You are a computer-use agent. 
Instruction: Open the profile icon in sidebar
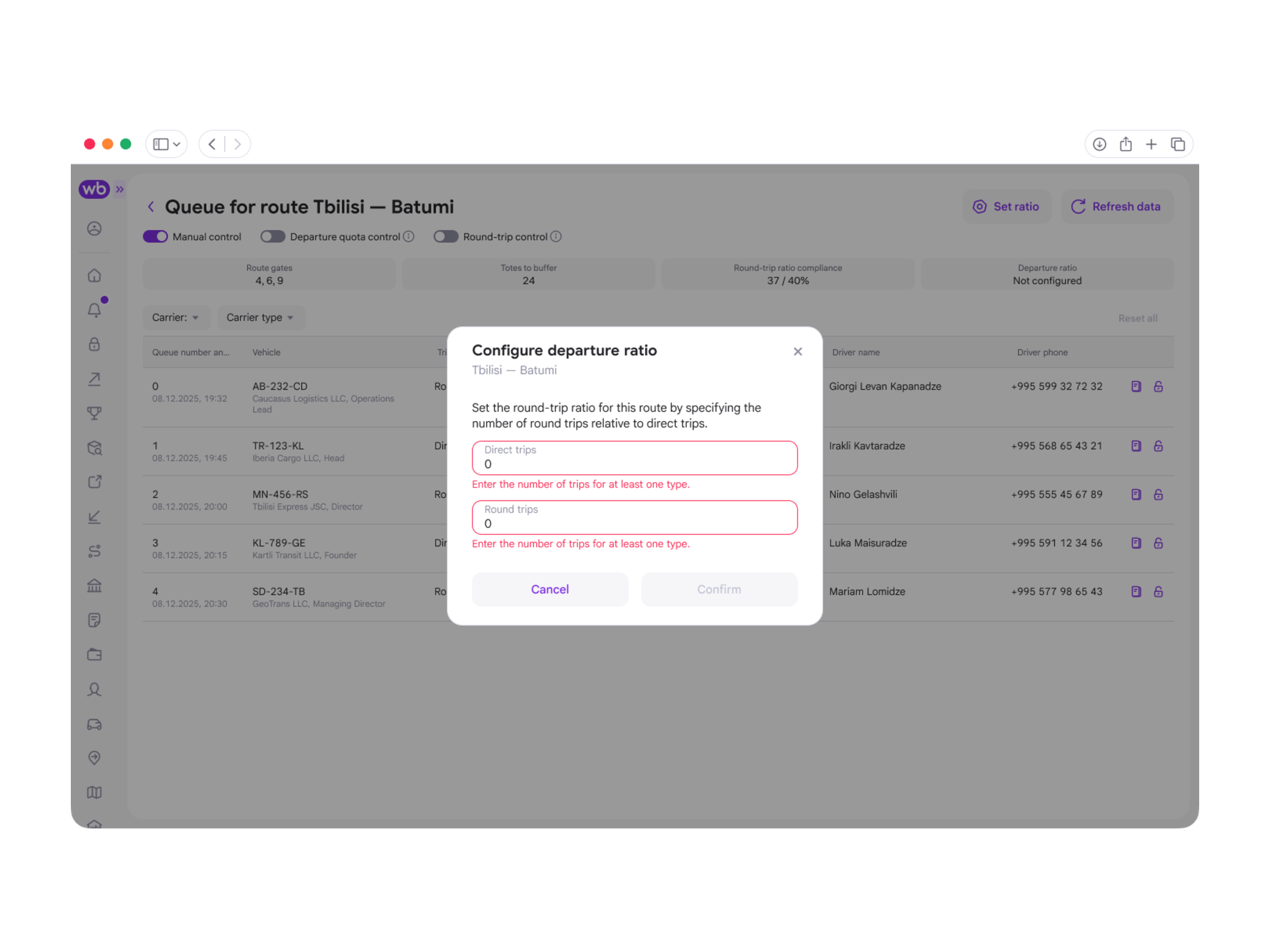(94, 229)
